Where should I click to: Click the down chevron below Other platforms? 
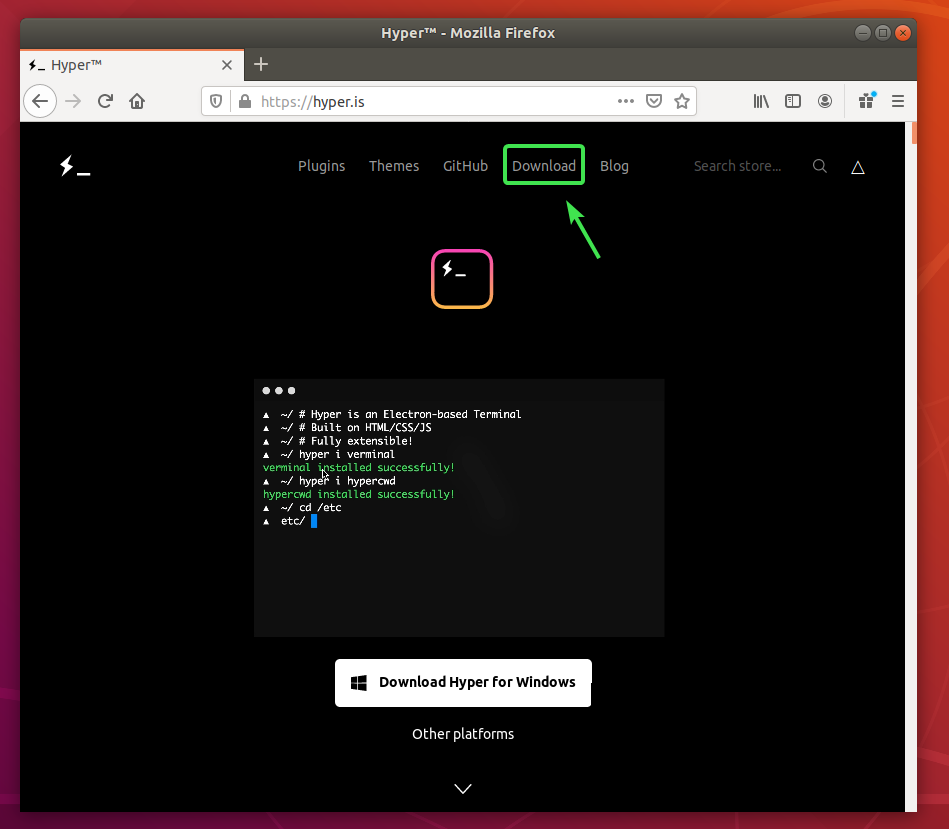(463, 788)
